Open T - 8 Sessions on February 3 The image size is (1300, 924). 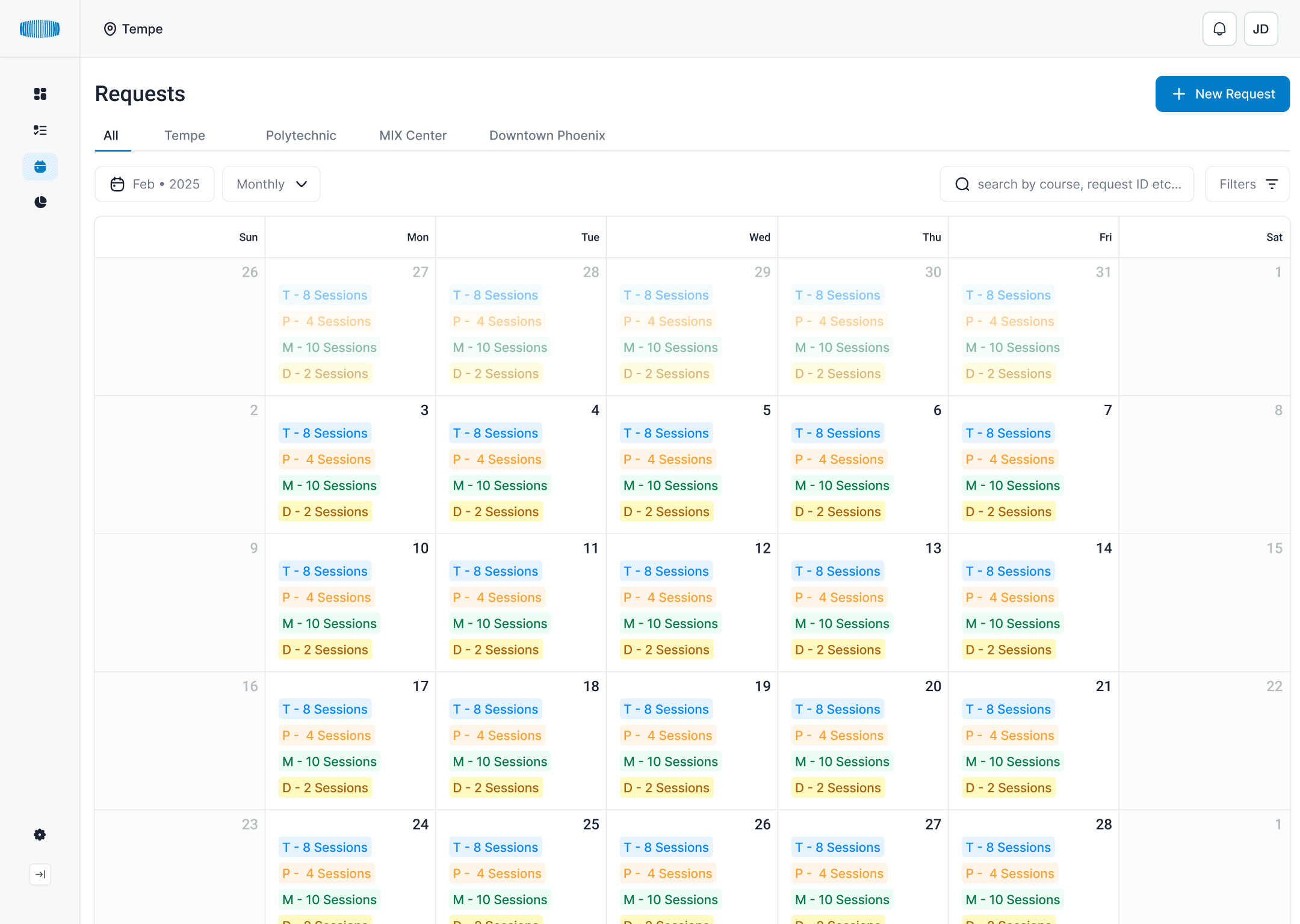[325, 433]
